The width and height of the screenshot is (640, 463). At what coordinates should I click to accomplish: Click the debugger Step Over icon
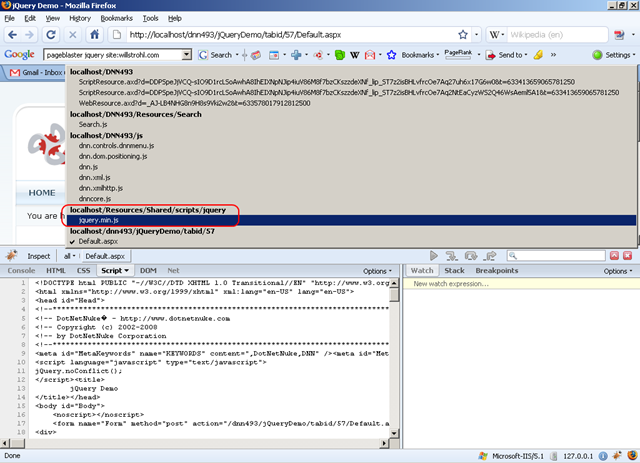(471, 256)
